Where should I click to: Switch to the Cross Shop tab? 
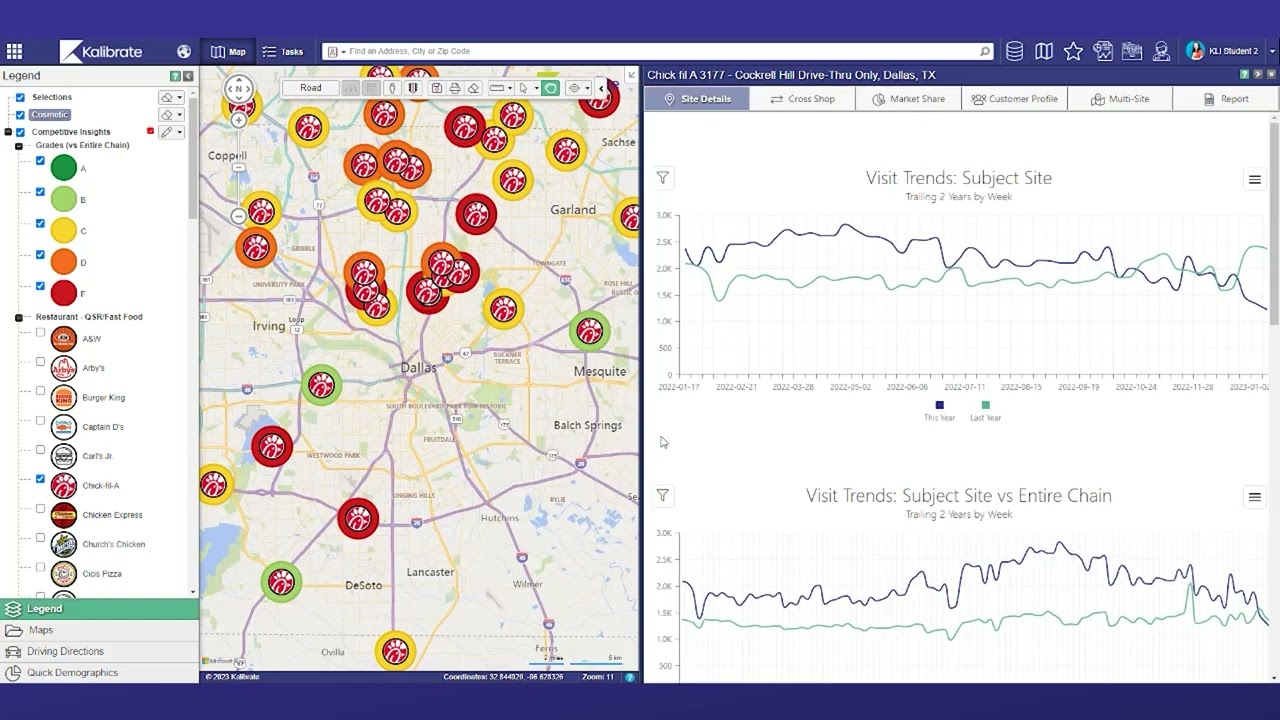[802, 99]
